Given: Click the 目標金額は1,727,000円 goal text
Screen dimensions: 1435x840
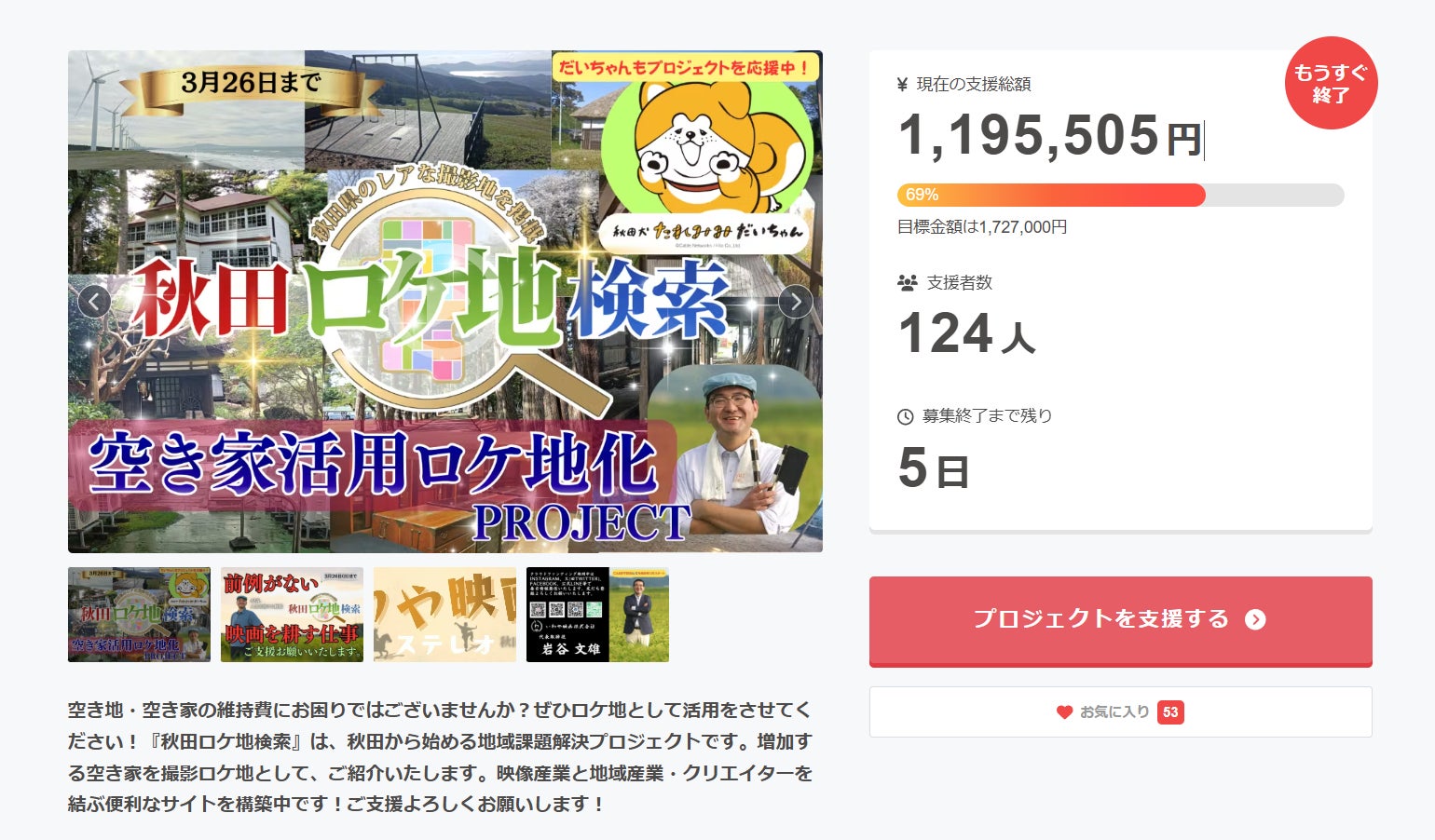Looking at the screenshot, I should [x=982, y=226].
